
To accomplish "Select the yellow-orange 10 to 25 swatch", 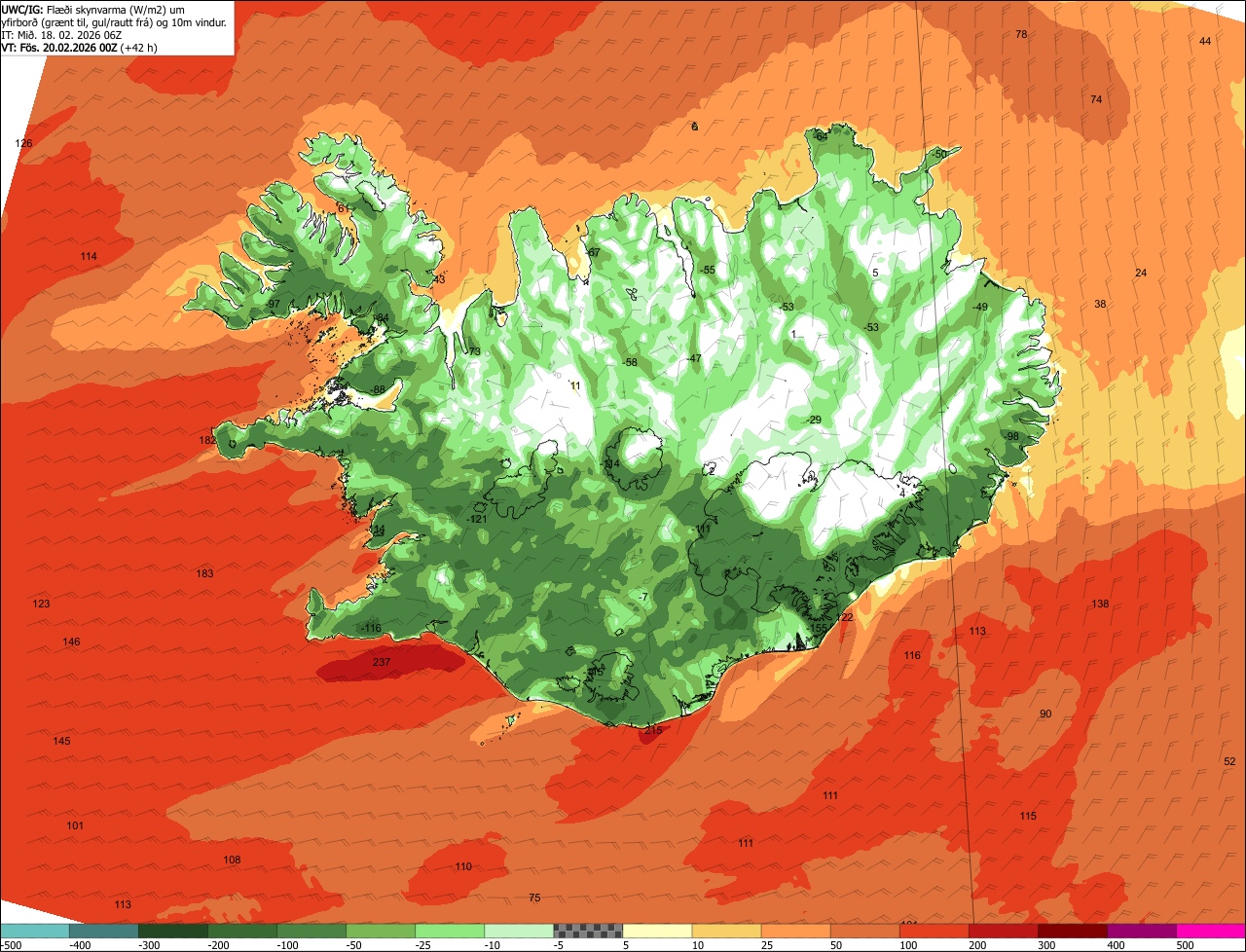I will coord(726,931).
